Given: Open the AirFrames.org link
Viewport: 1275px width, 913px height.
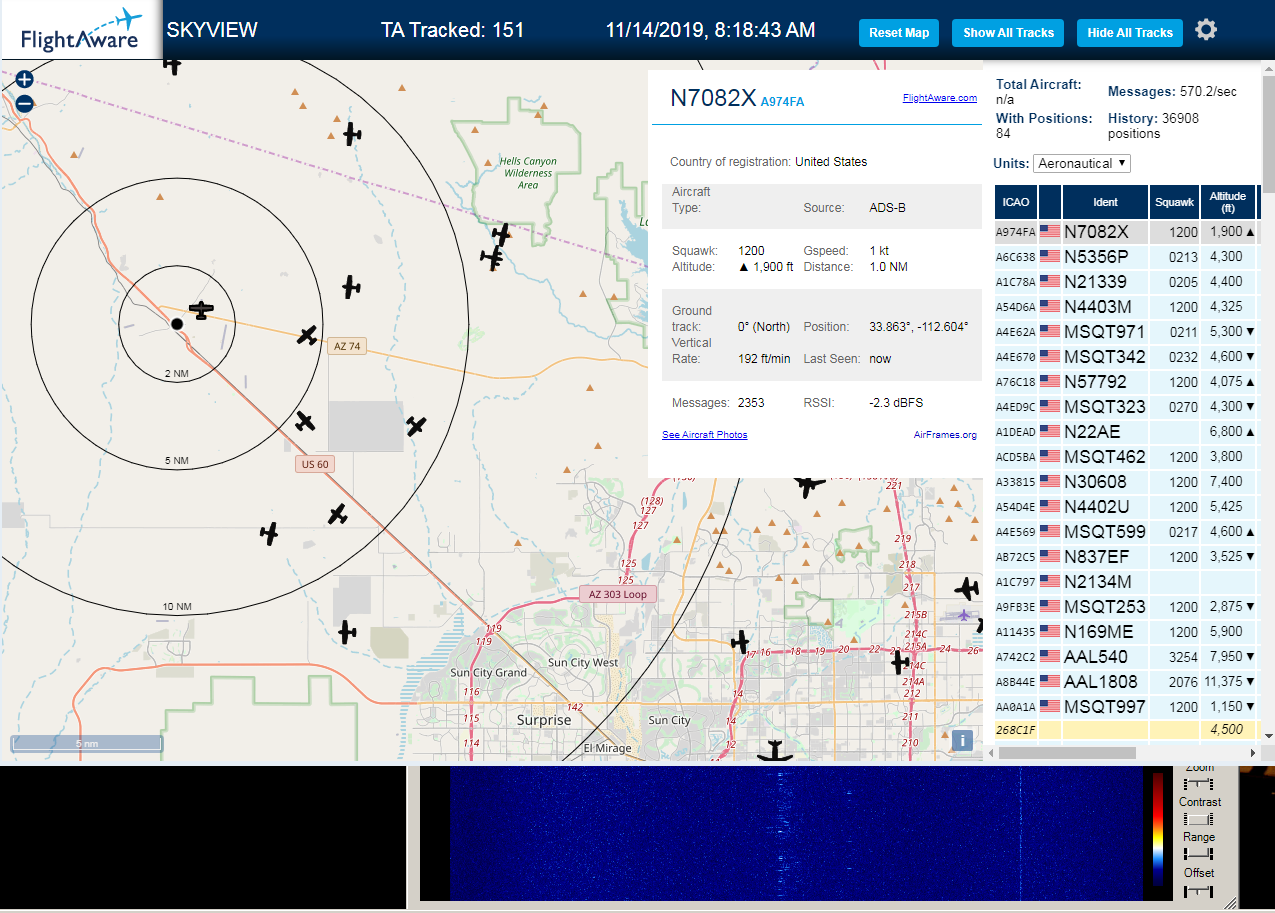Looking at the screenshot, I should pyautogui.click(x=945, y=435).
